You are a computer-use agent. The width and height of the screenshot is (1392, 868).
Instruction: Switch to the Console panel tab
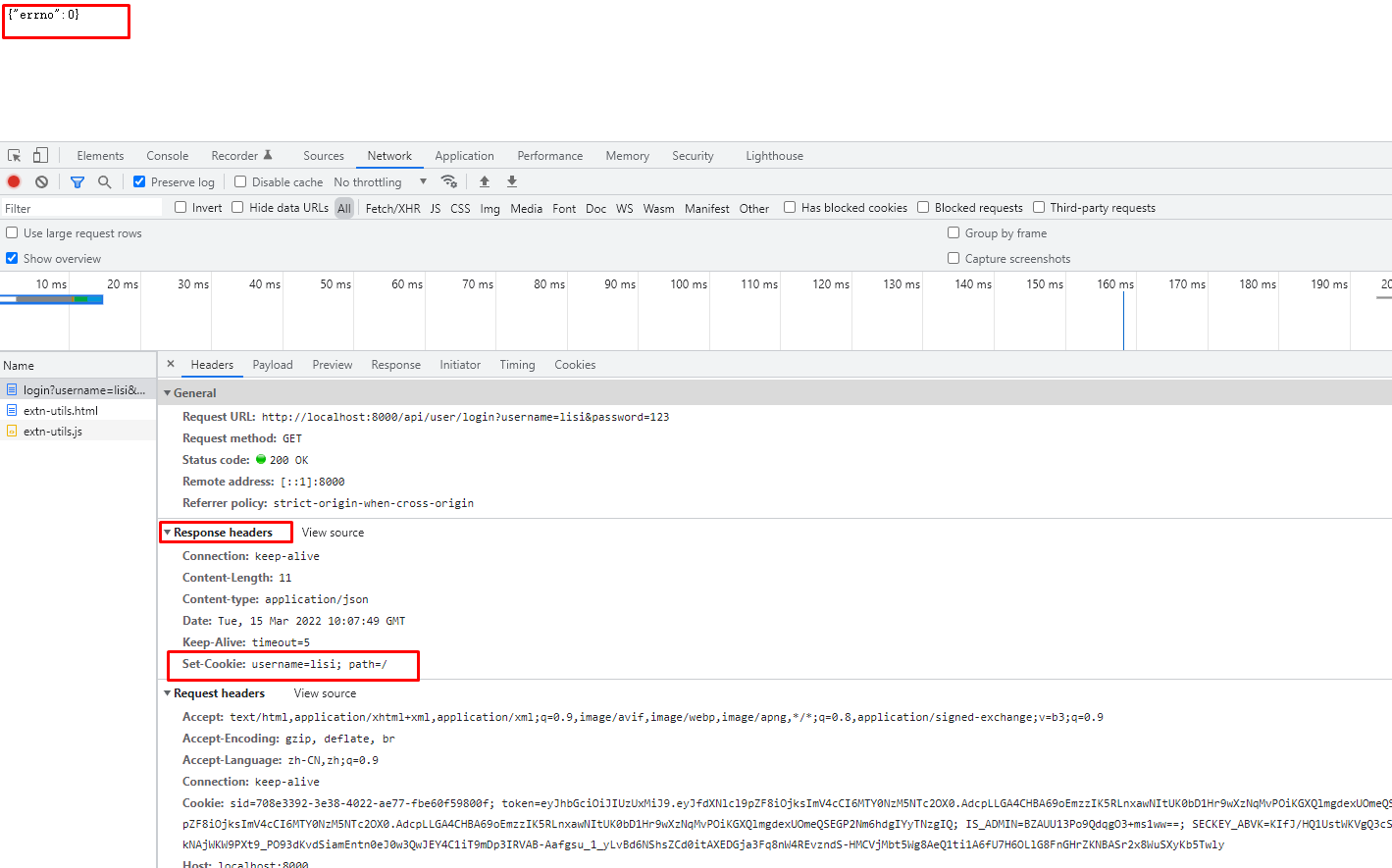[168, 156]
